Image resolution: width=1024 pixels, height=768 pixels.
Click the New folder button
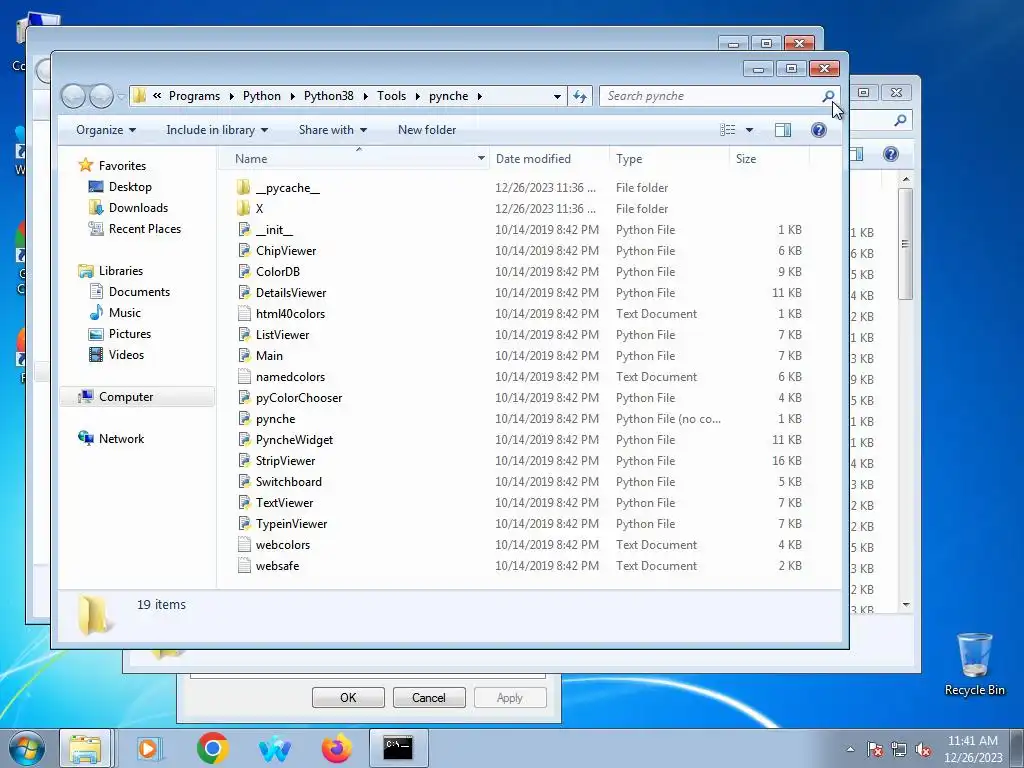(427, 130)
